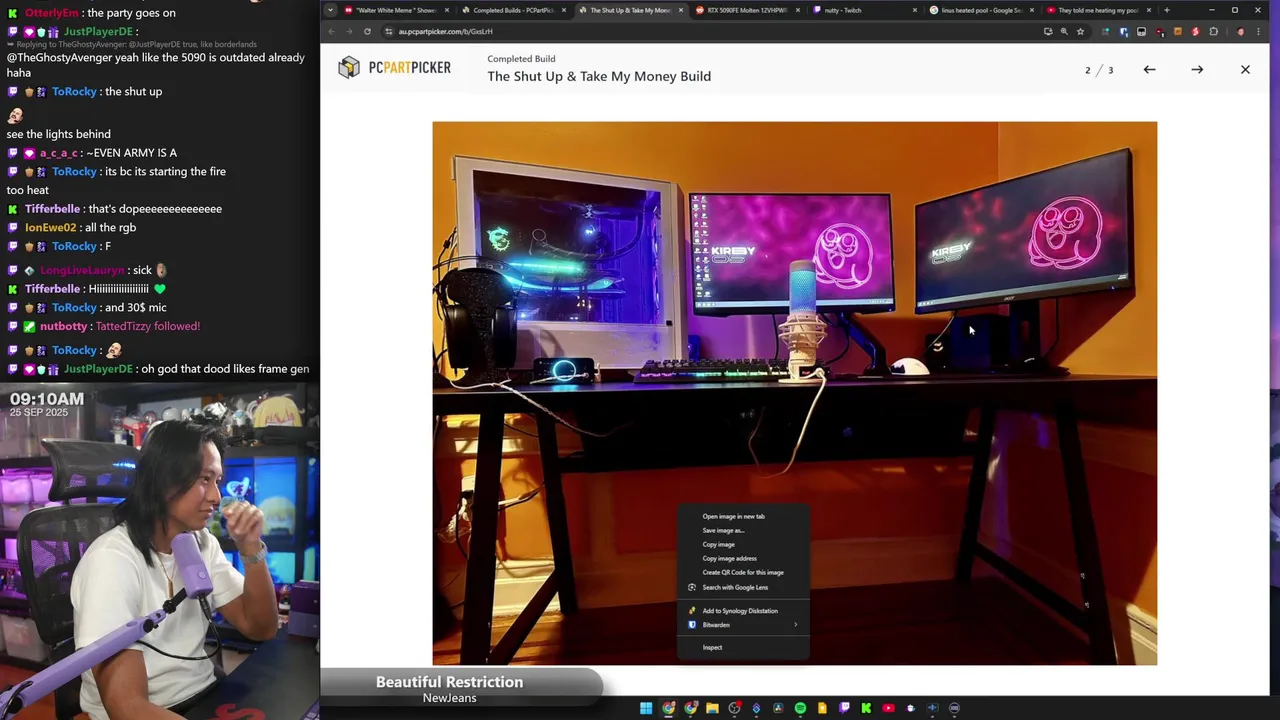Switch to They told me heating tab
Image resolution: width=1280 pixels, height=720 pixels.
1098,10
